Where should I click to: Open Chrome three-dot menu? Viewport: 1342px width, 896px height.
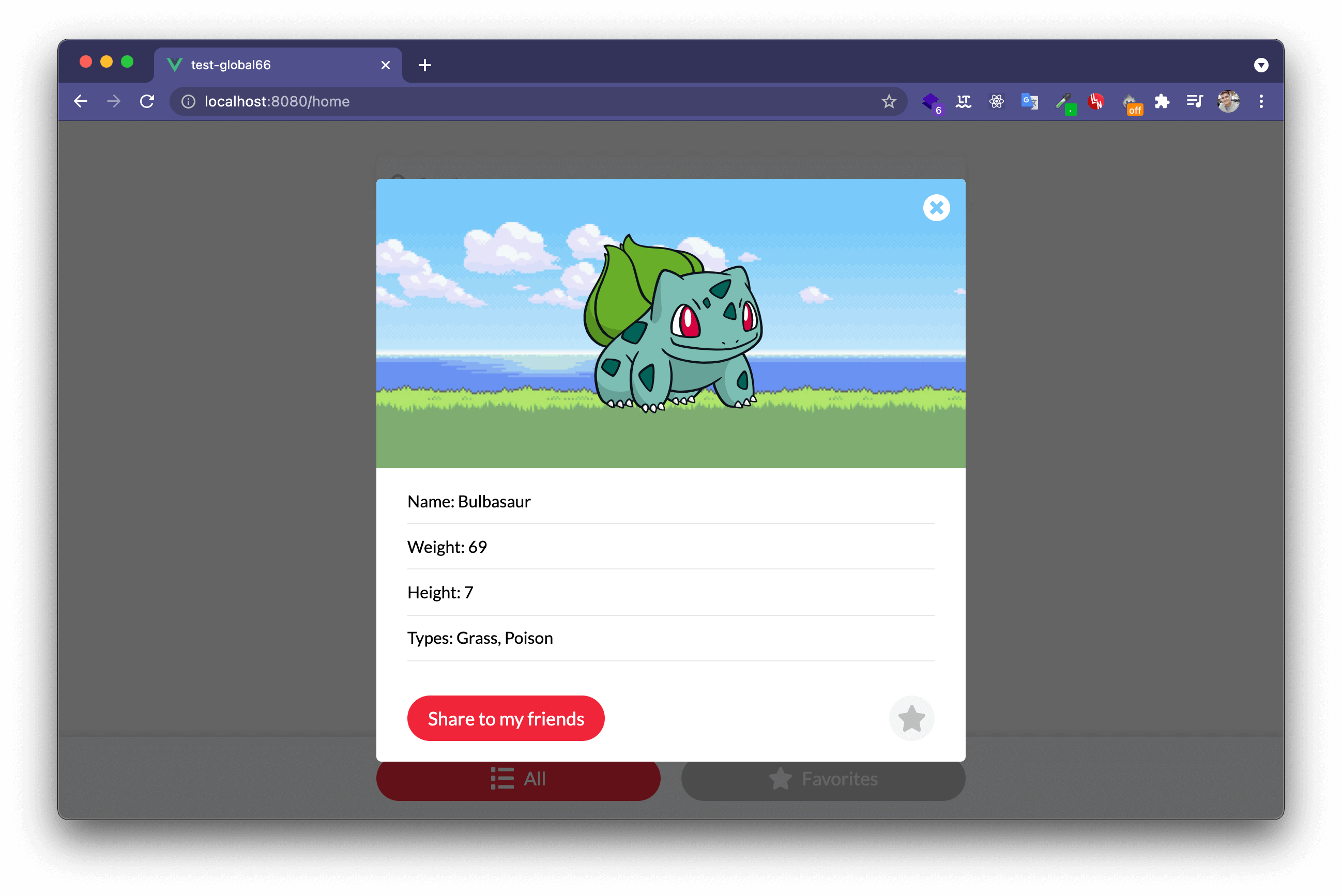click(1261, 102)
